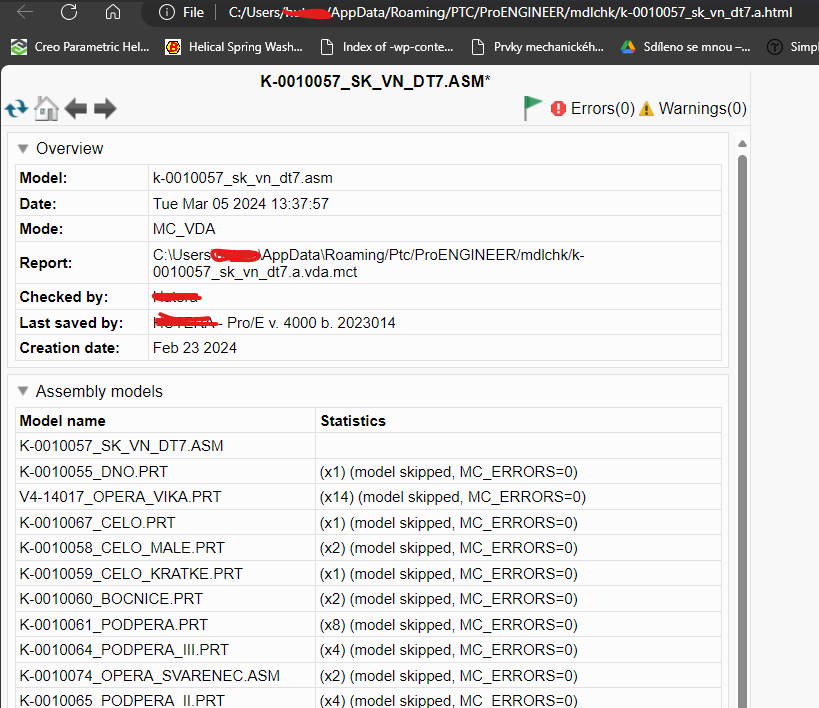Click the forward arrow in the report navigation

pyautogui.click(x=104, y=108)
